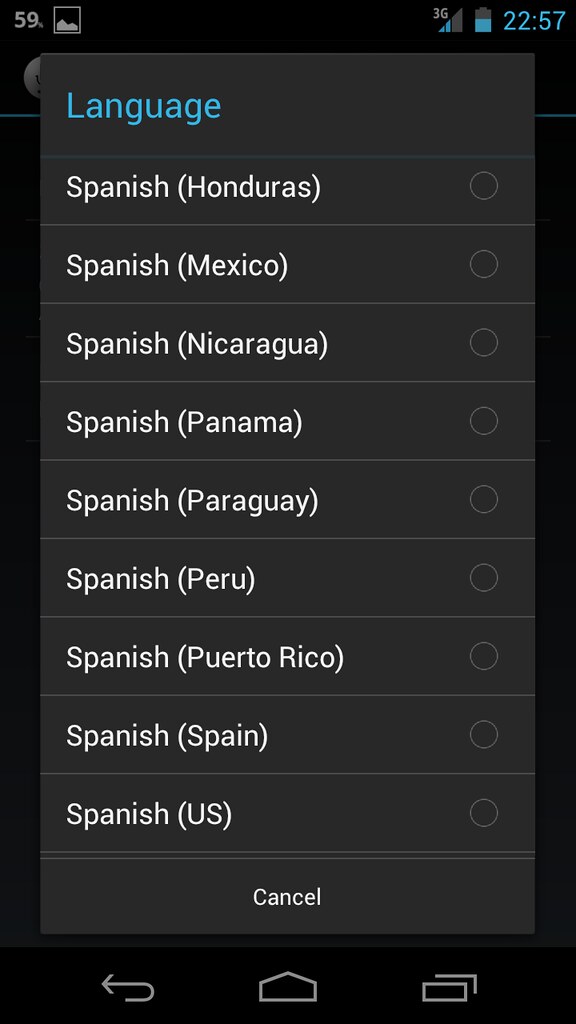Tap the Language dialog title

(x=144, y=107)
